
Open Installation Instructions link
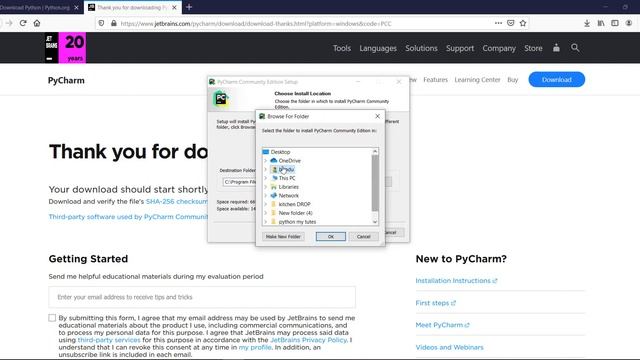tap(456, 280)
